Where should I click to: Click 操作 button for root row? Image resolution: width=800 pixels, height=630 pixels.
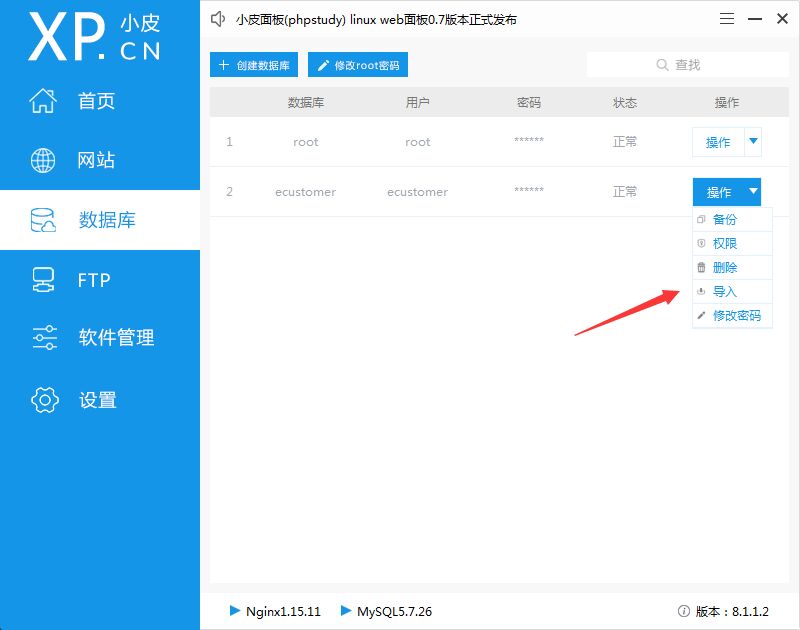[x=718, y=142]
